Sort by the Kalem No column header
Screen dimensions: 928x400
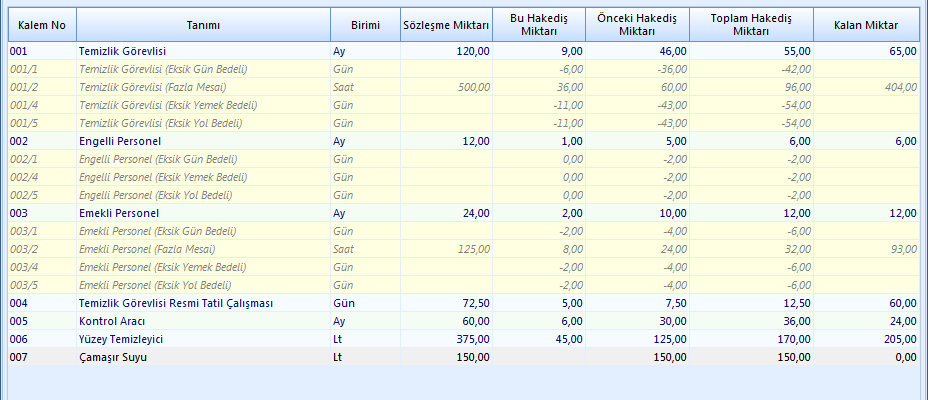(41, 24)
